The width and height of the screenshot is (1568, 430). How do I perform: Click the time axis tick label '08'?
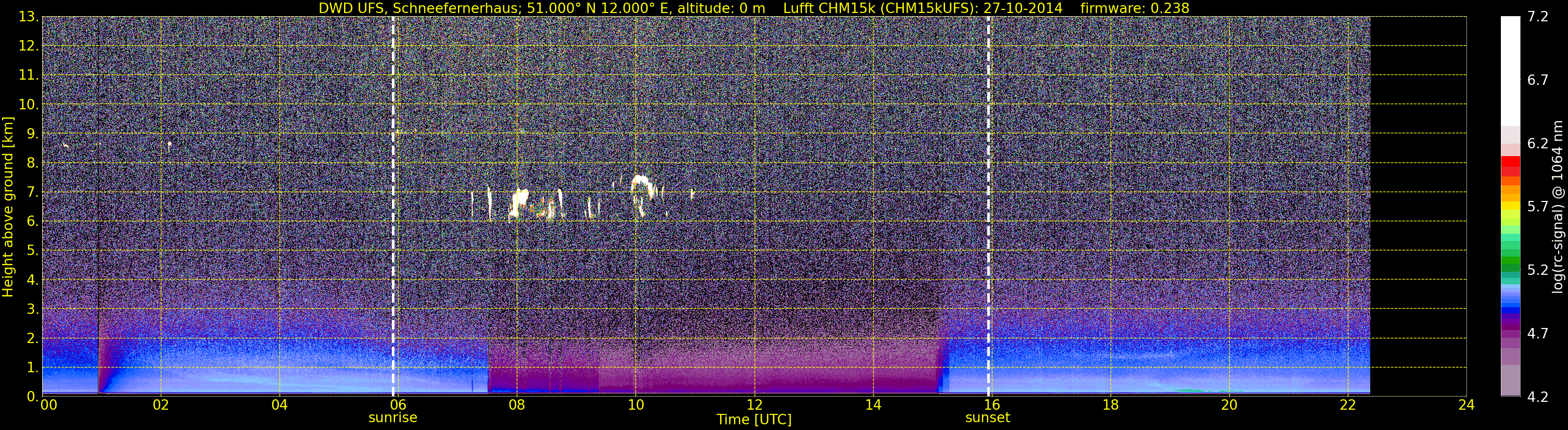[517, 405]
